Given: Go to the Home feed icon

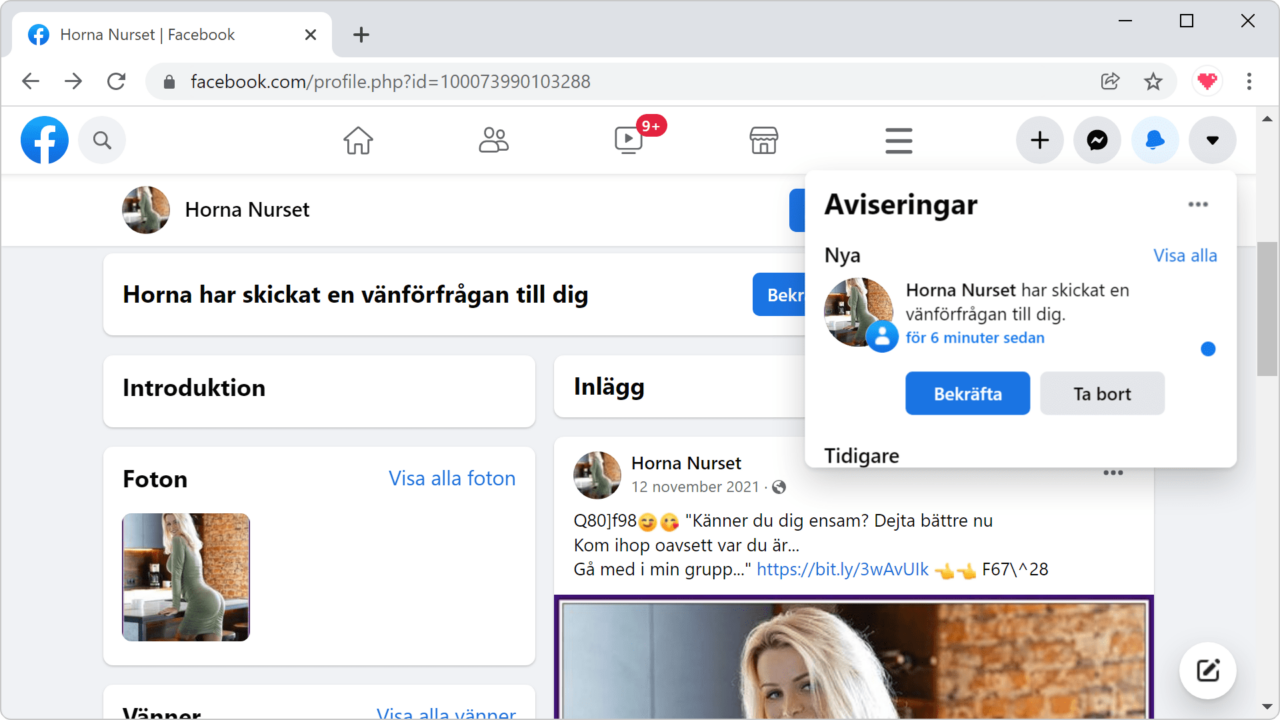Looking at the screenshot, I should [358, 141].
